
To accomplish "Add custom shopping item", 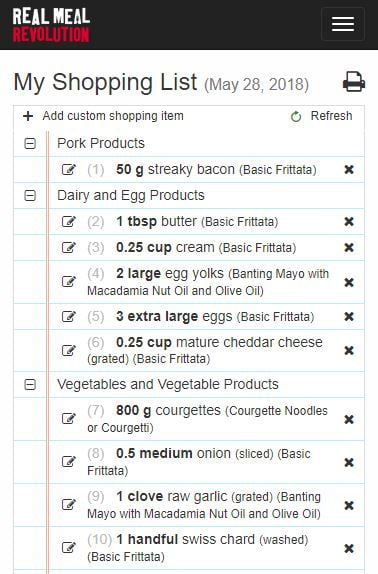I will 103,116.
